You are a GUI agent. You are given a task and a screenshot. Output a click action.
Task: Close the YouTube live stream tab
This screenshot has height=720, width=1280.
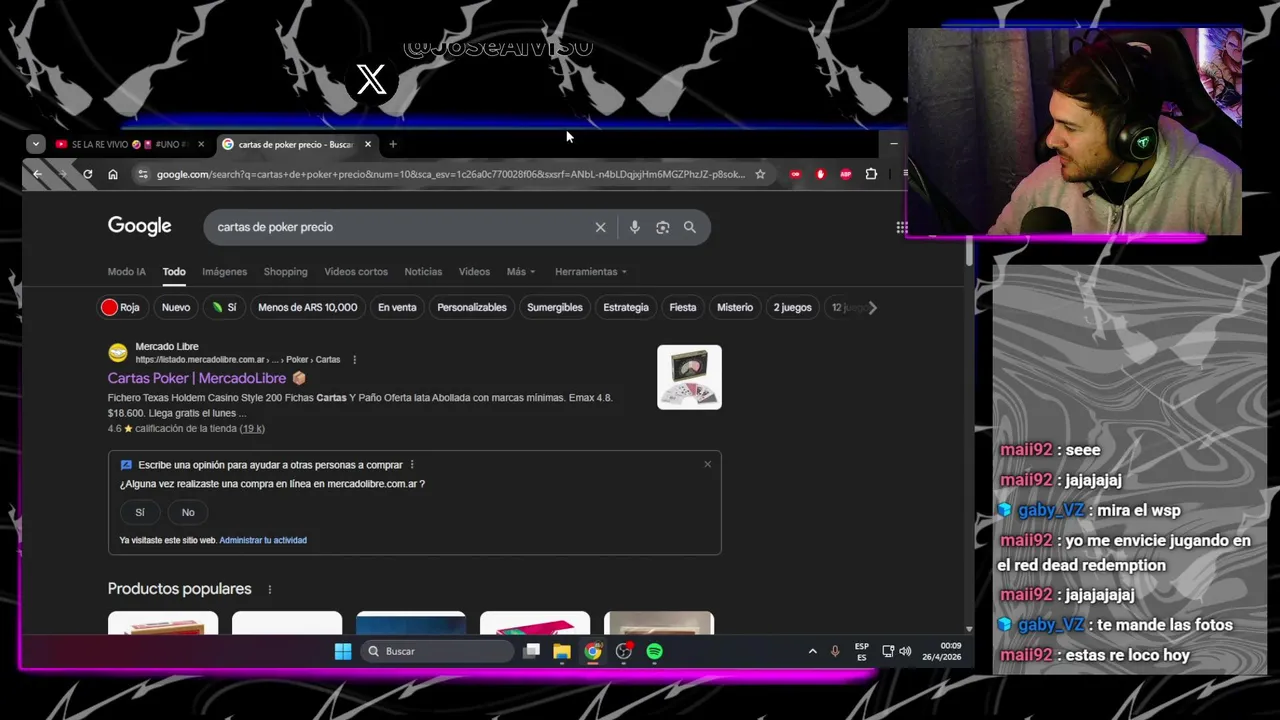pyautogui.click(x=201, y=144)
